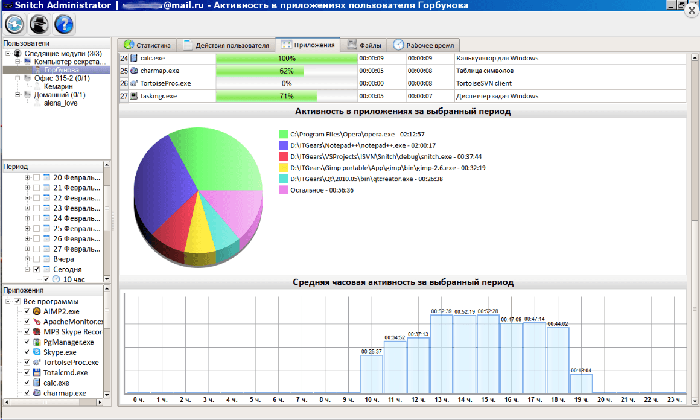Uncheck the Сегодня period checkbox

pos(37,270)
